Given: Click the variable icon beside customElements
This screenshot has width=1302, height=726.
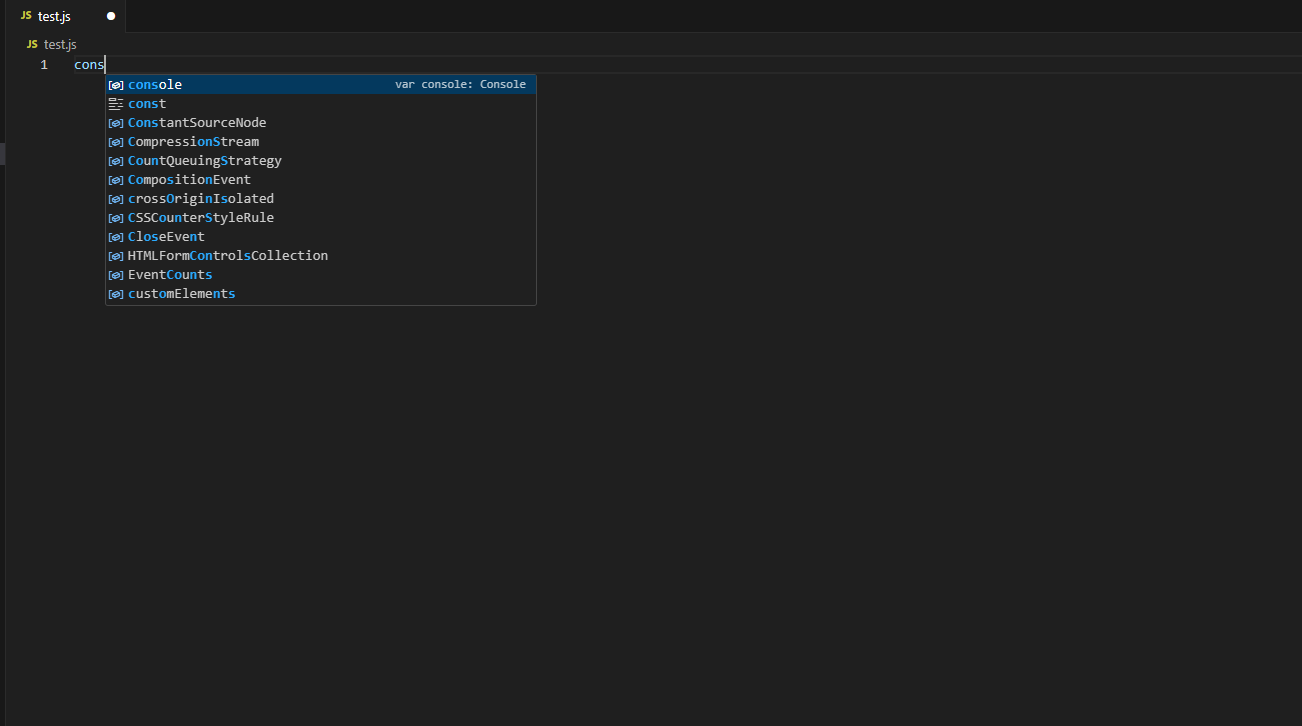Looking at the screenshot, I should [x=116, y=293].
